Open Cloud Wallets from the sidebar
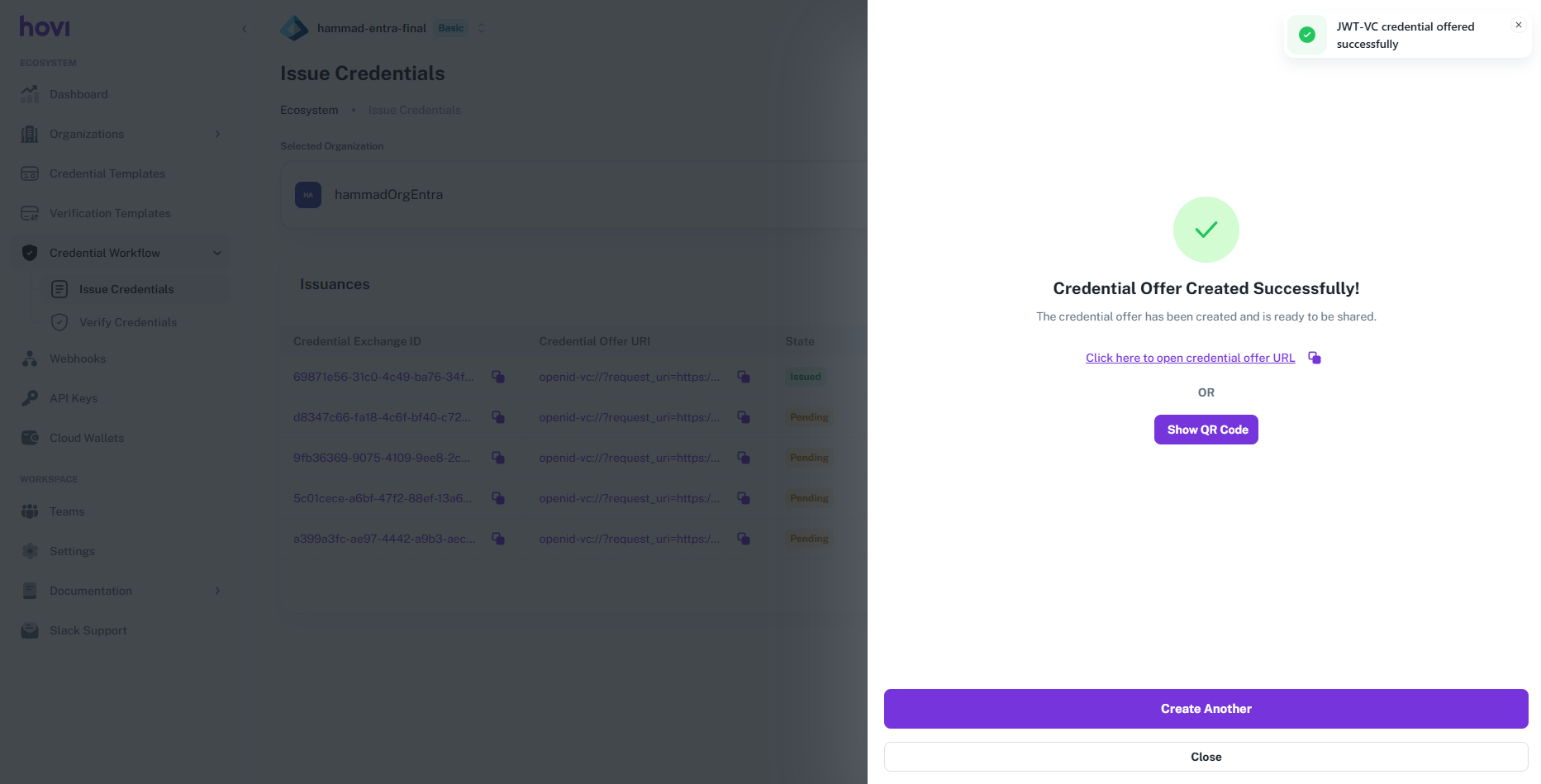1541x784 pixels. pyautogui.click(x=86, y=438)
